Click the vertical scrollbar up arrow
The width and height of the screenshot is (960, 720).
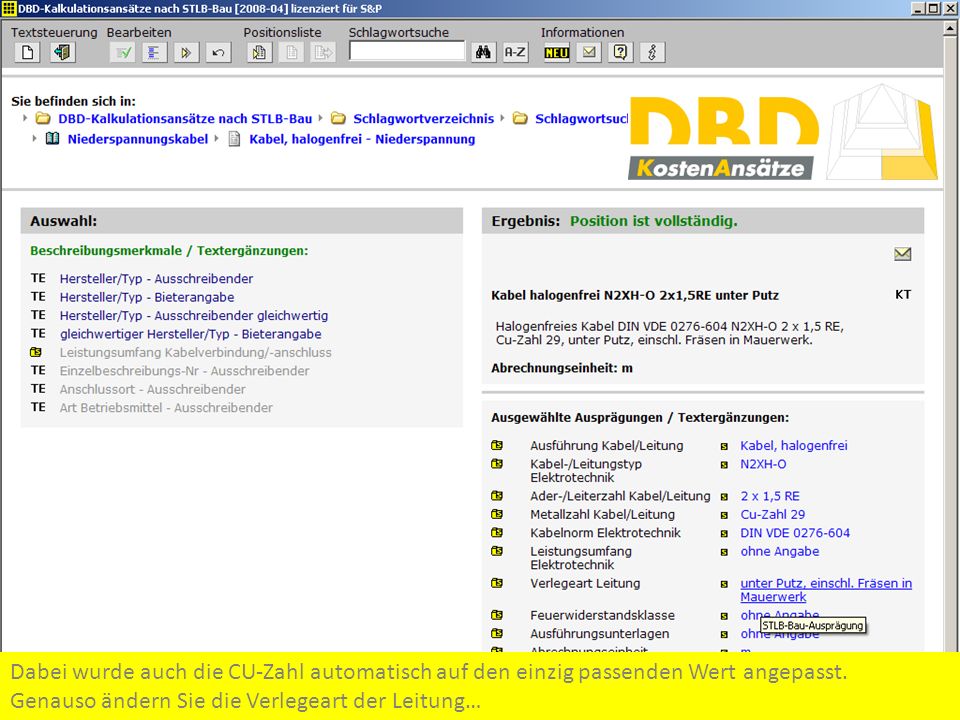click(x=951, y=28)
